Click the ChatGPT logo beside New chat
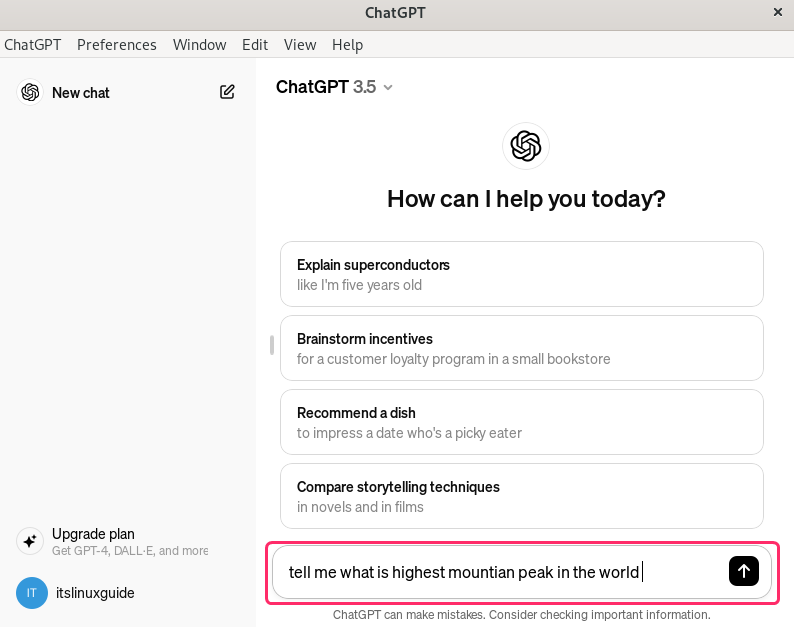 pyautogui.click(x=30, y=92)
